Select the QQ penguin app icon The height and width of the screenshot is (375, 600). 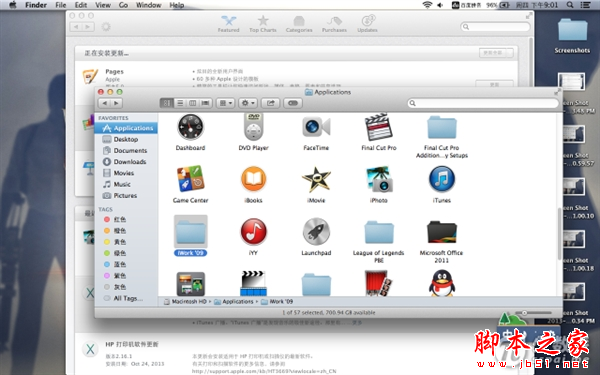(x=442, y=283)
